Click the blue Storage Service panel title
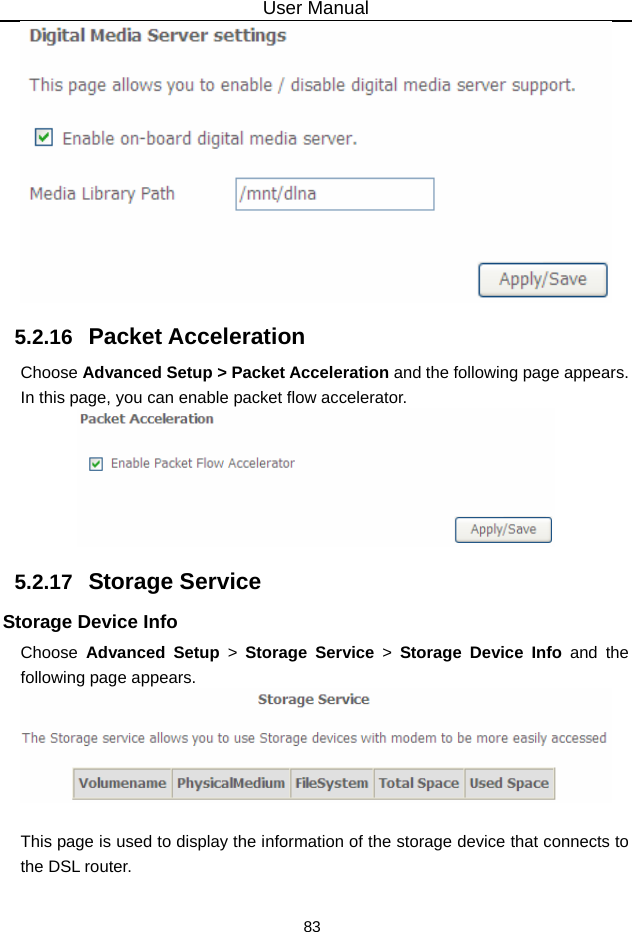 point(313,699)
